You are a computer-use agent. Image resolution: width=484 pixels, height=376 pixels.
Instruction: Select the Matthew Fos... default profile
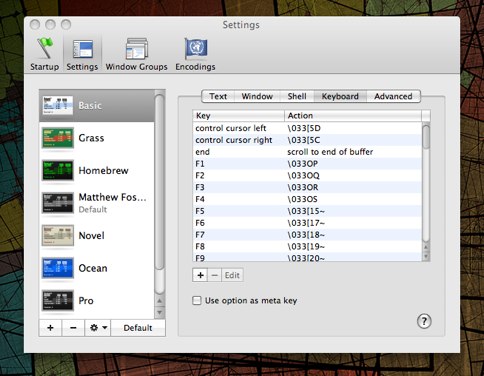(x=97, y=203)
